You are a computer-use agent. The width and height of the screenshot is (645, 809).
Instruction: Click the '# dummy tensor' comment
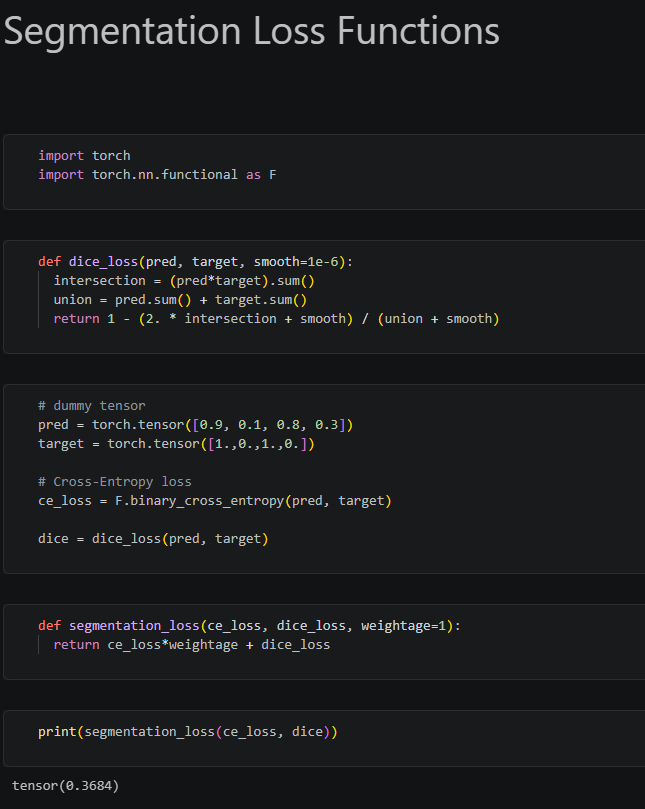[92, 406]
